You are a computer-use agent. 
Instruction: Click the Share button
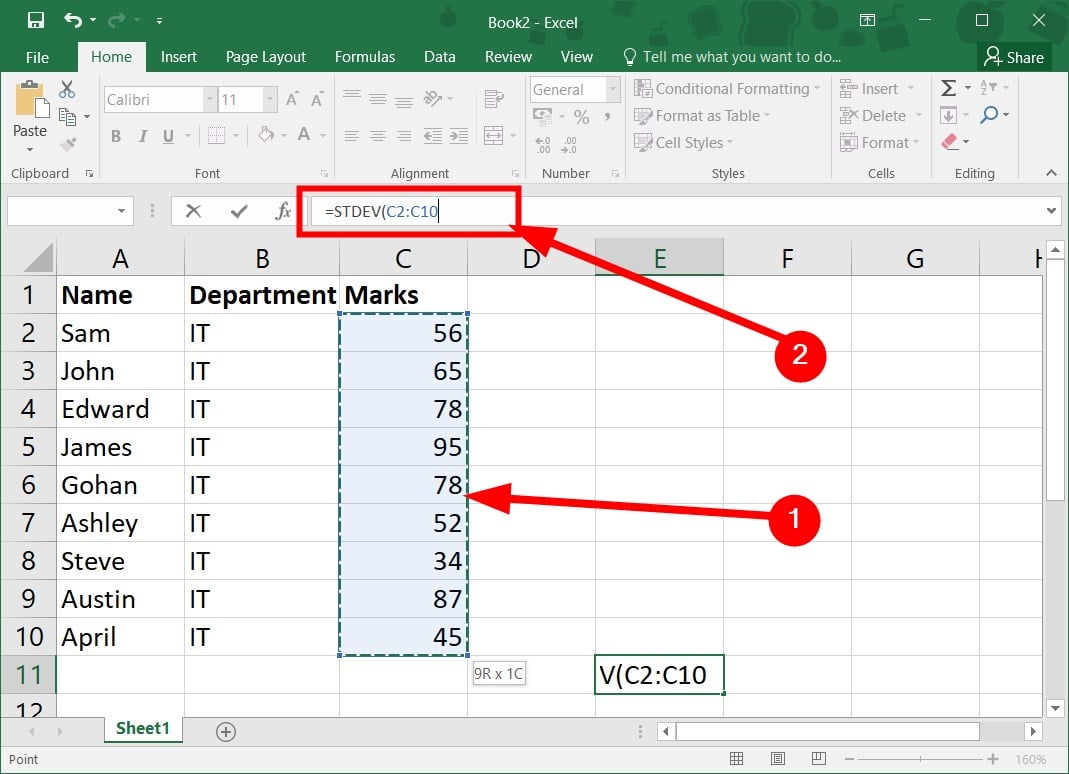pyautogui.click(x=1014, y=57)
